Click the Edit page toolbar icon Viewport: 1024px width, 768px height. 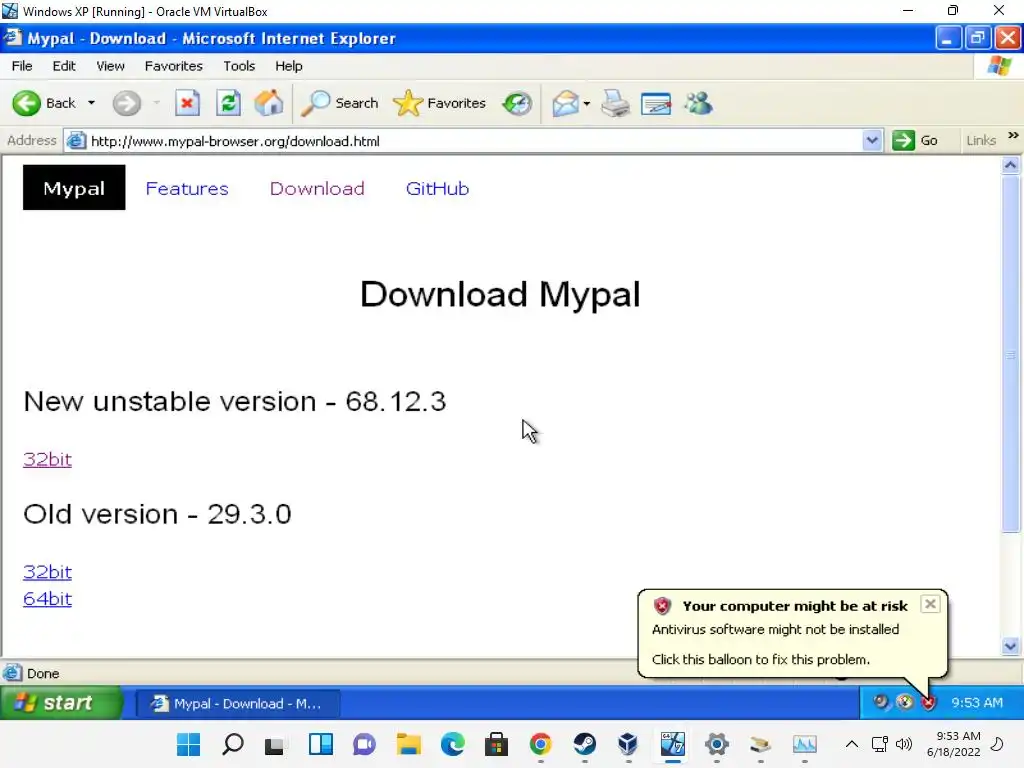pos(656,103)
